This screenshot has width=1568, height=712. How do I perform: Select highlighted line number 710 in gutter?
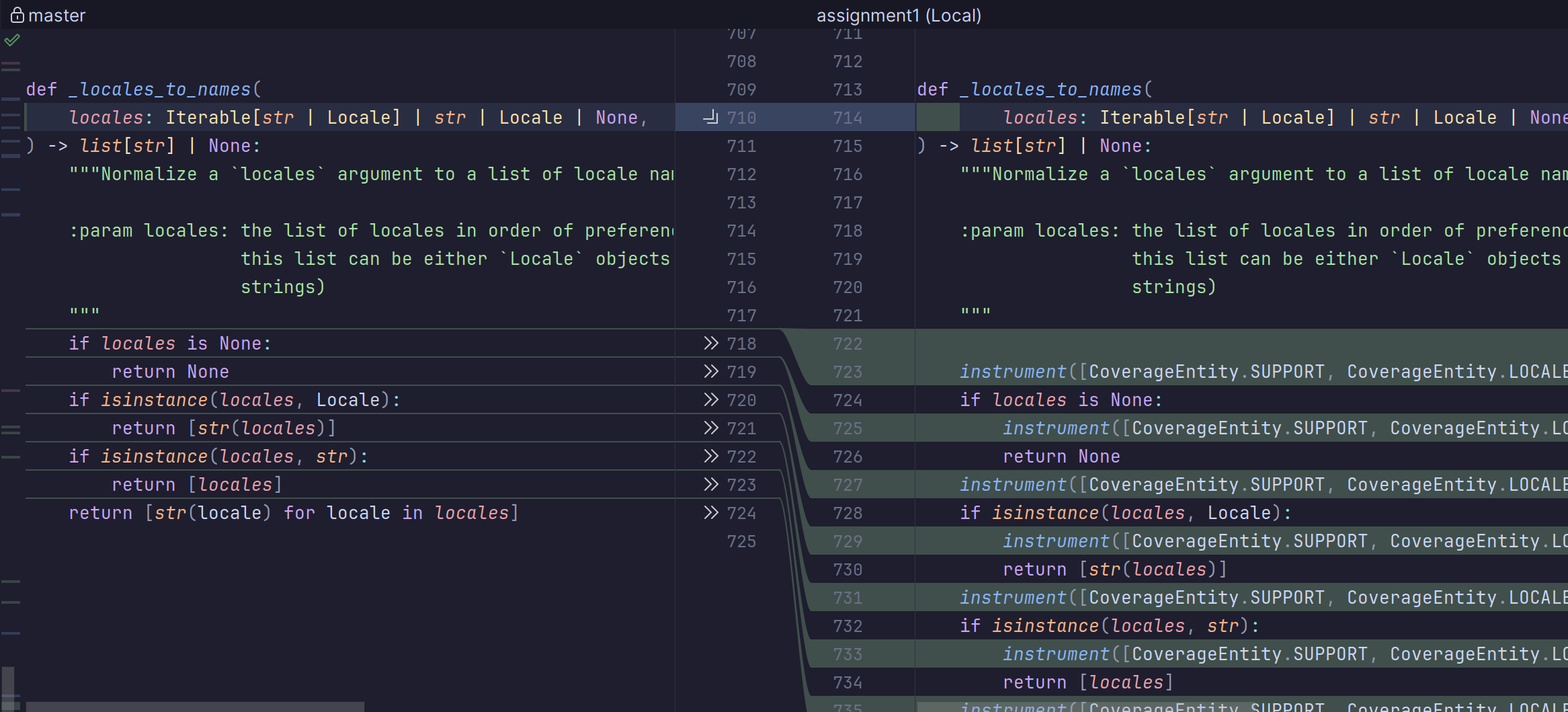tap(741, 118)
